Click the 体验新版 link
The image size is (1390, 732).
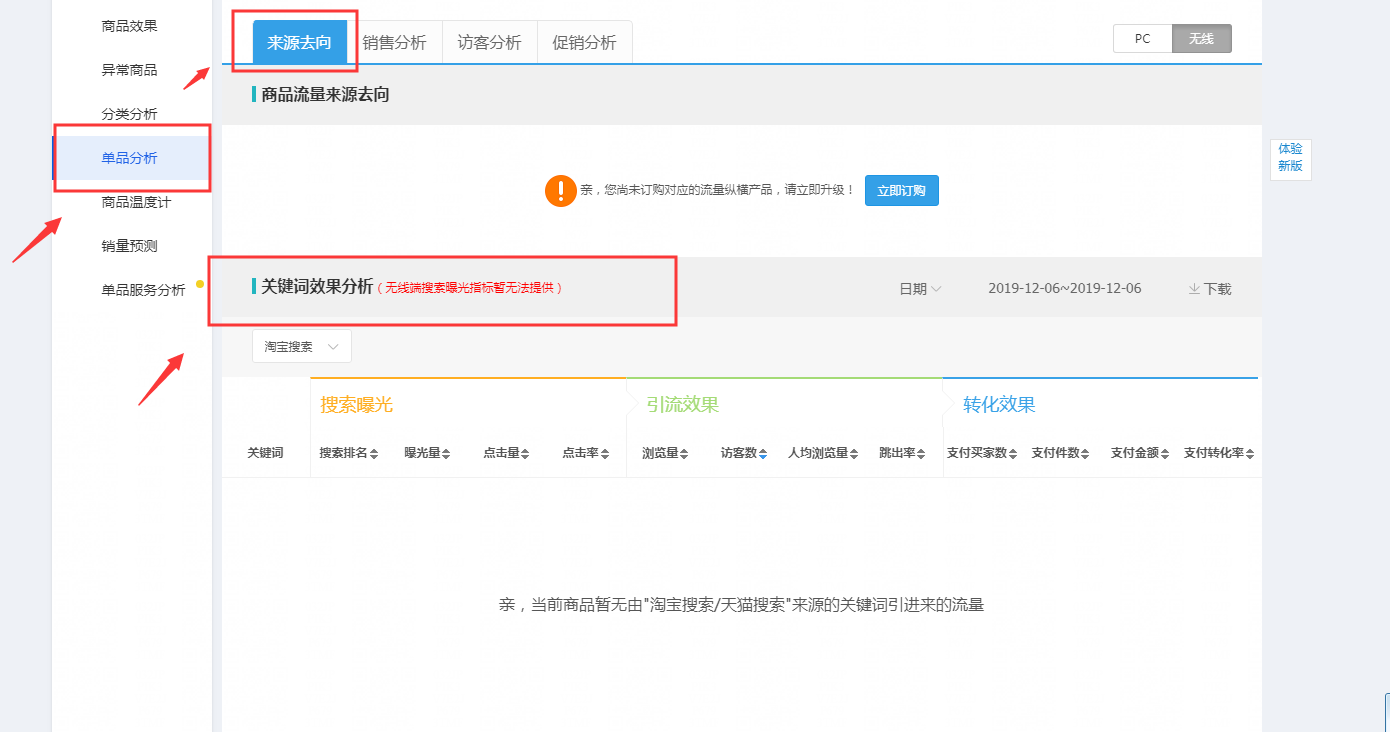point(1290,157)
